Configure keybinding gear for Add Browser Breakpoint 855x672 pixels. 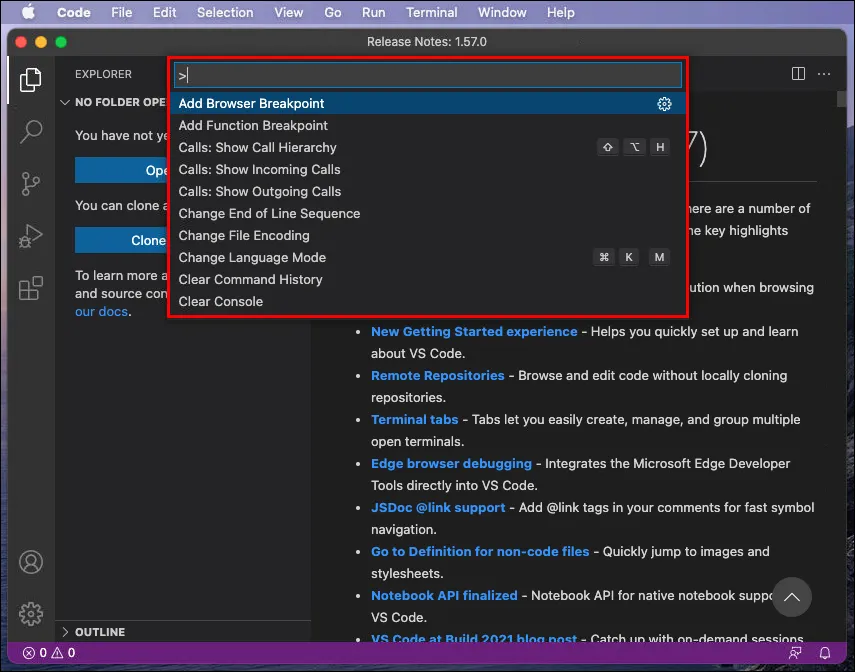664,104
